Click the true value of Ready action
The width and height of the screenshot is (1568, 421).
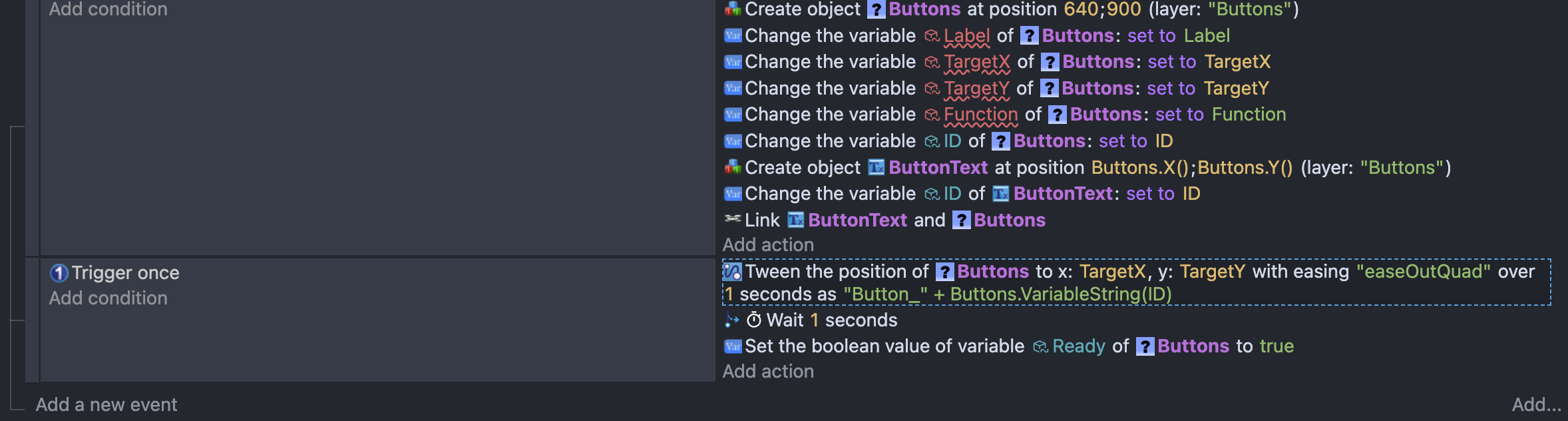(x=1276, y=346)
